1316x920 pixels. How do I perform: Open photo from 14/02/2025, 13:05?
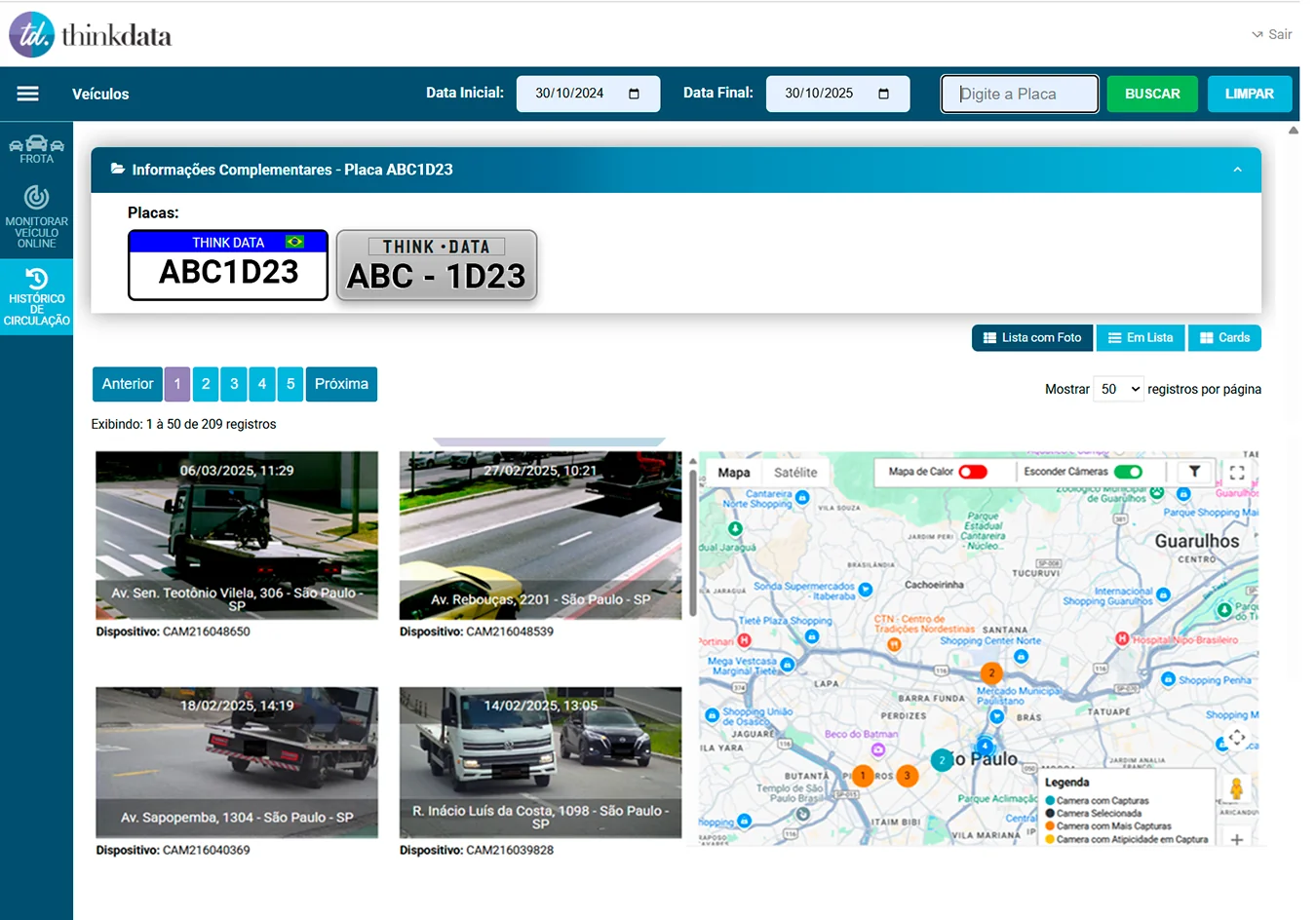click(540, 762)
